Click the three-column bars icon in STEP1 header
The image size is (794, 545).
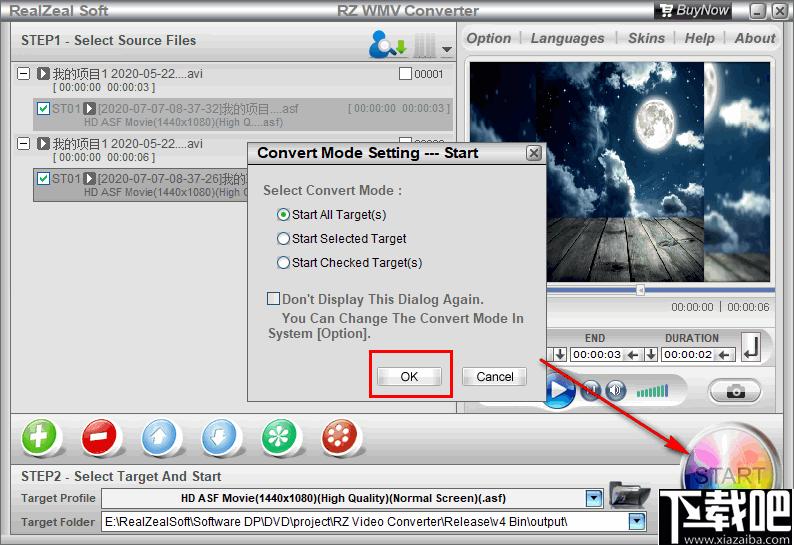point(424,45)
